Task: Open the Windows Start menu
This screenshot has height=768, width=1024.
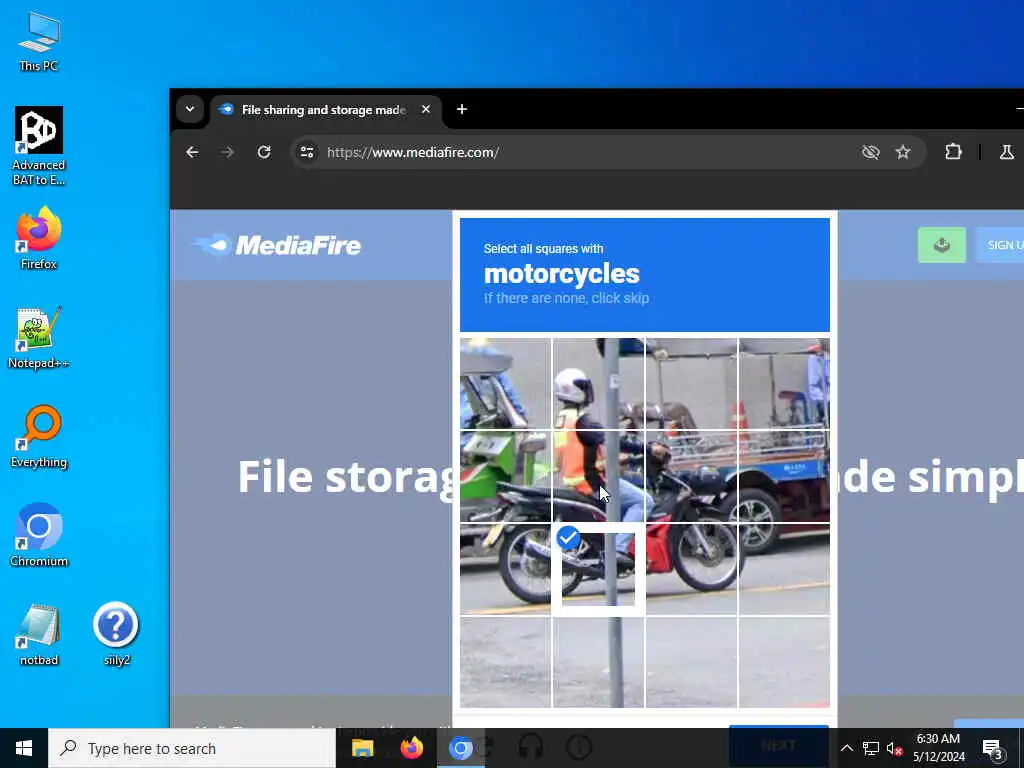Action: 24,748
